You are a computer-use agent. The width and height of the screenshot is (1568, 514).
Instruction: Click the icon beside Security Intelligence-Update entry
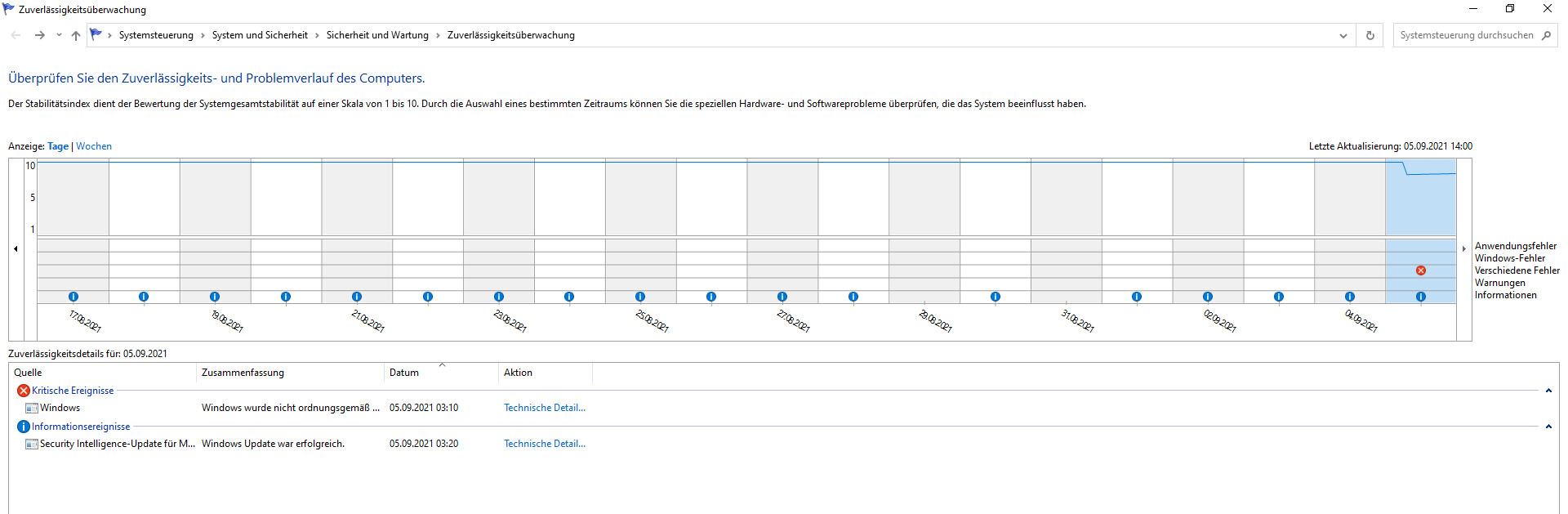pos(32,444)
